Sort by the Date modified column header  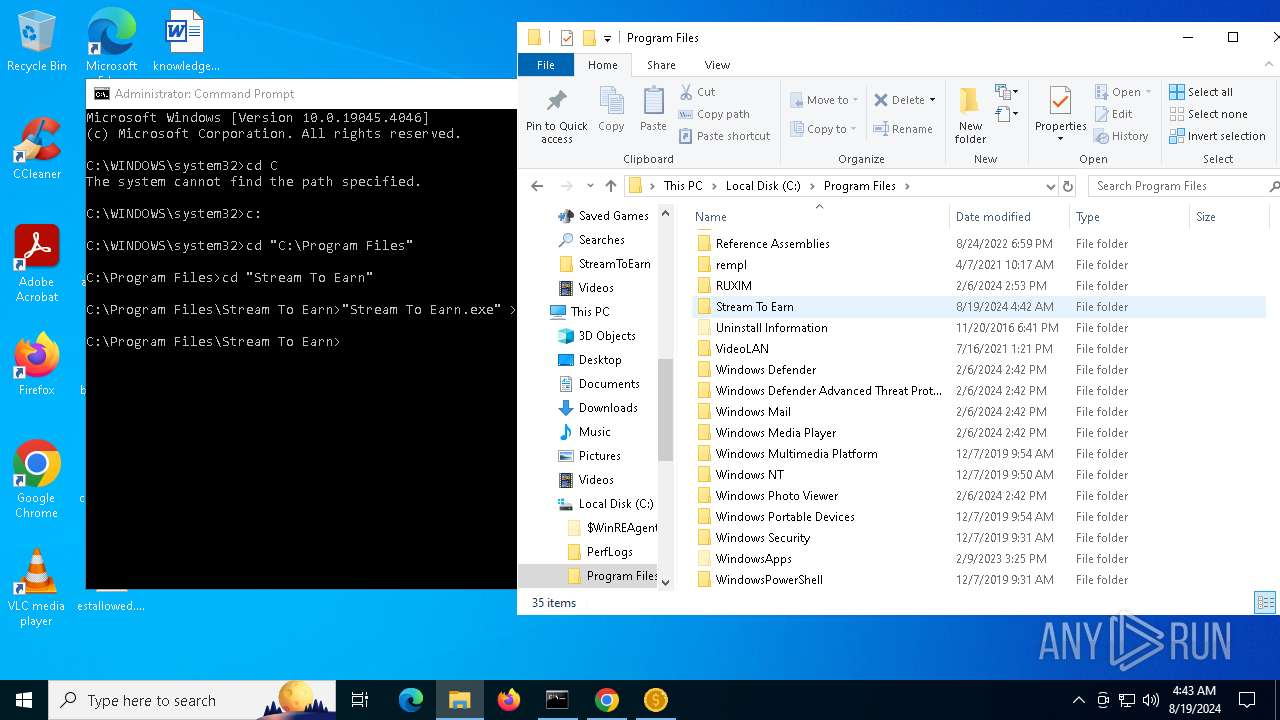point(1009,217)
